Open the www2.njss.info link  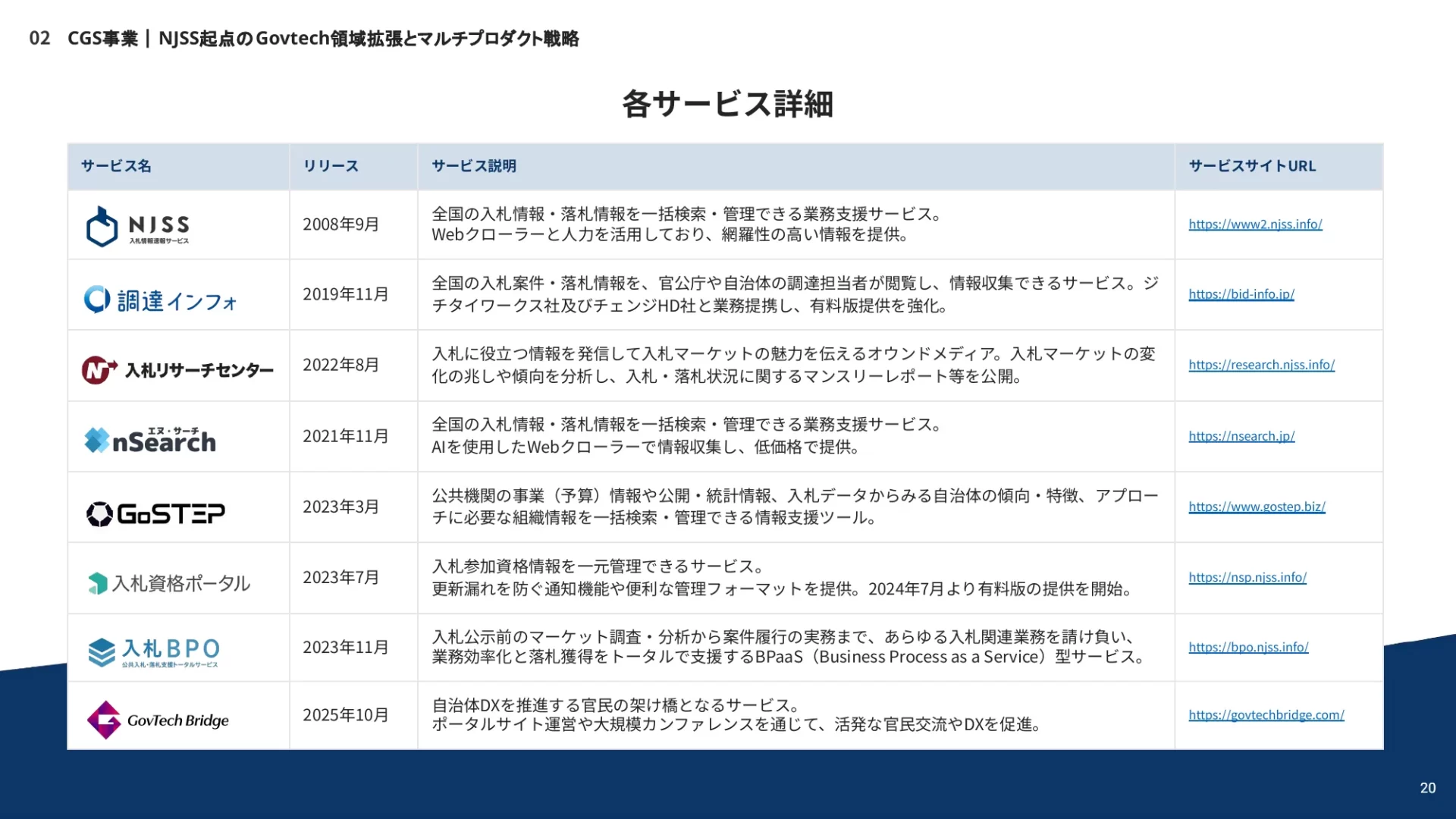tap(1255, 224)
